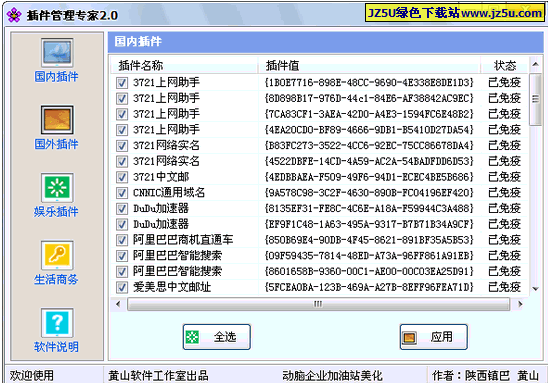The width and height of the screenshot is (548, 383).
Task: Toggle the 爱美思中文邮址 checkbox
Action: [122, 287]
